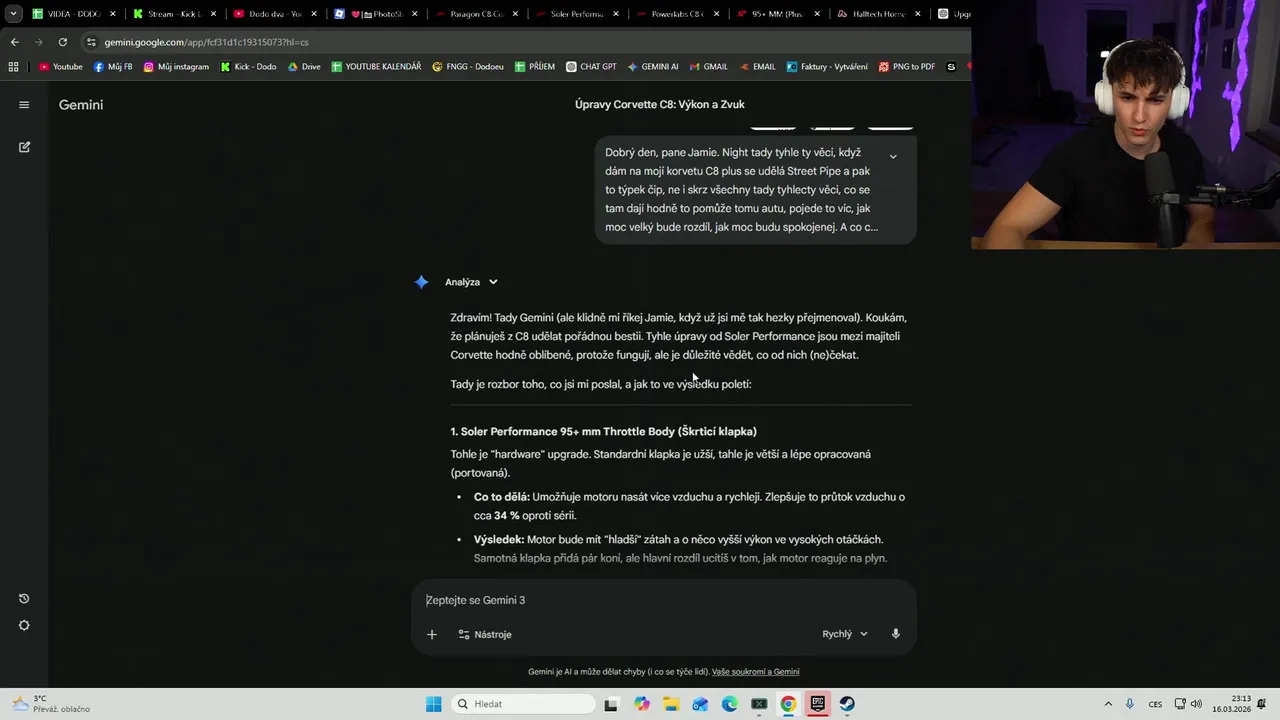Go back with the browser back arrow
This screenshot has width=1280, height=720.
click(x=14, y=42)
